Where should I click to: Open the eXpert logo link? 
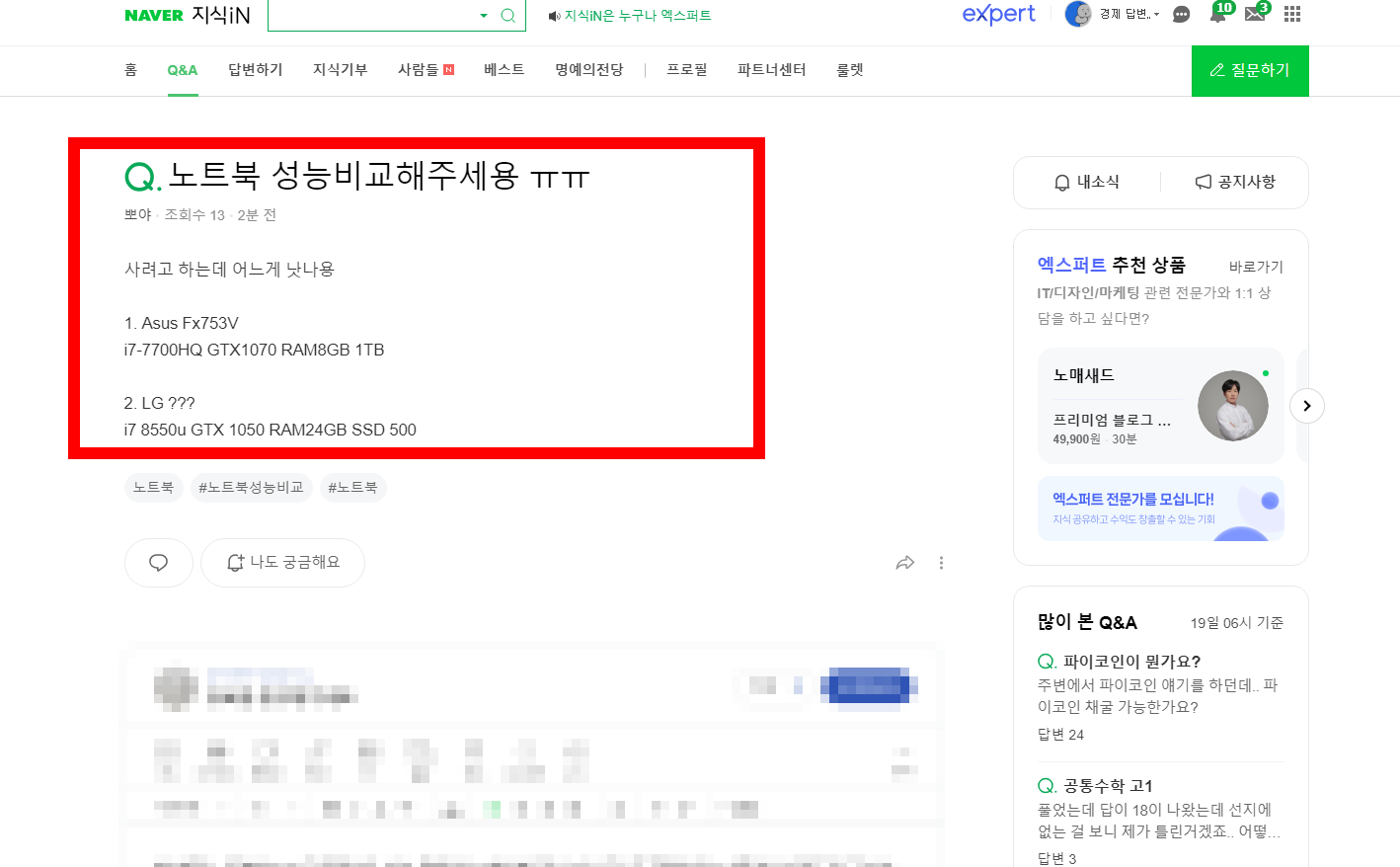[x=998, y=14]
